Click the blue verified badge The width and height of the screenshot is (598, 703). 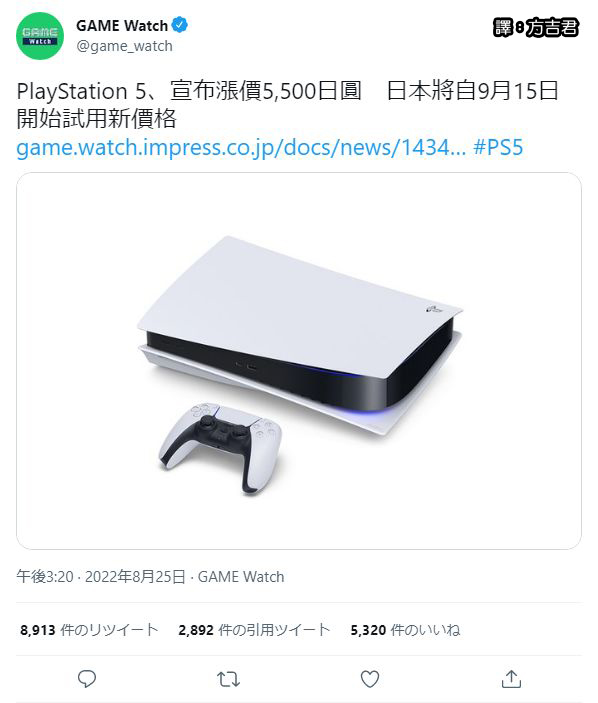click(179, 25)
